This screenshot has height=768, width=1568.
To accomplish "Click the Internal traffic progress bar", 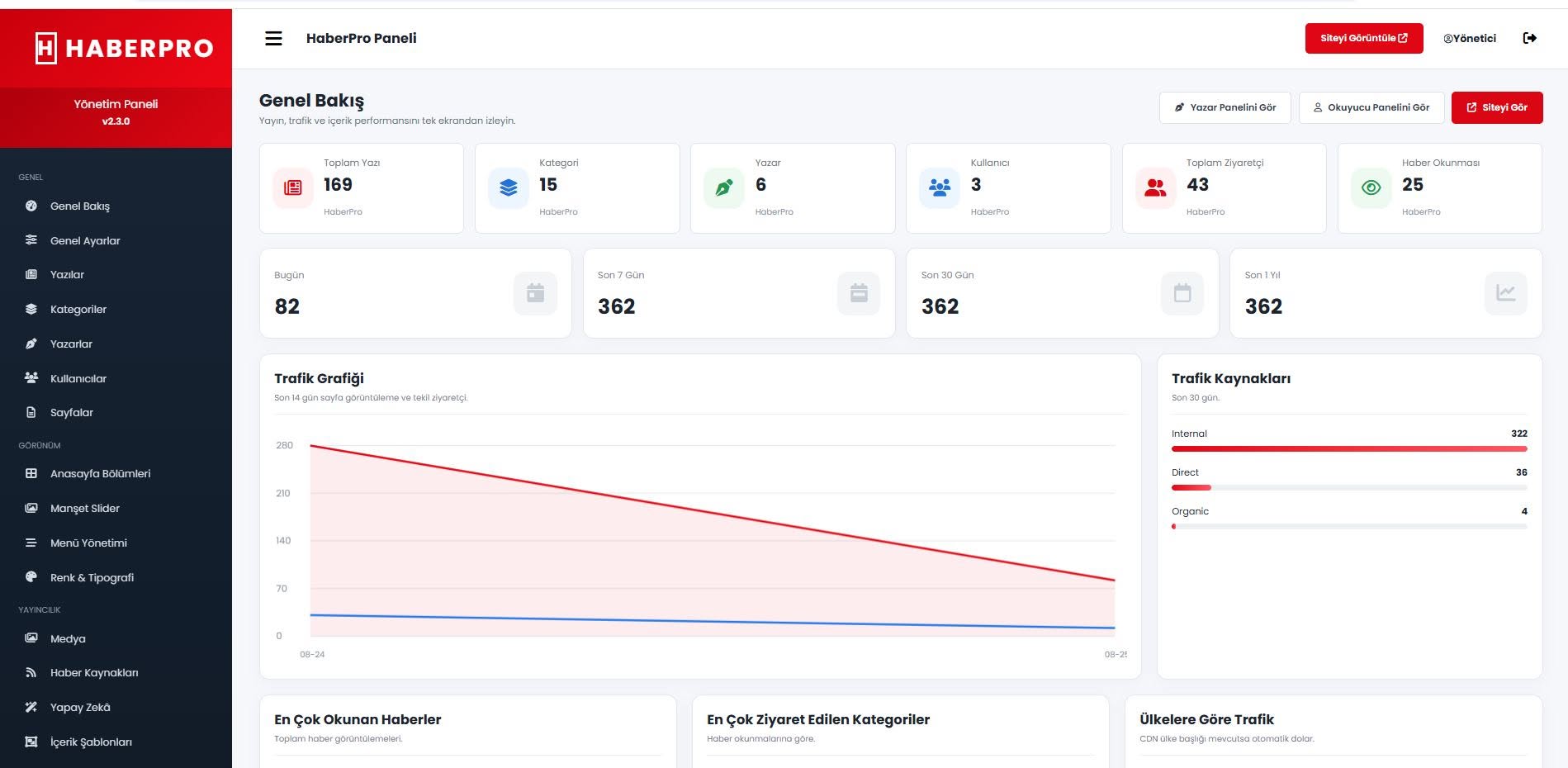I will [x=1349, y=448].
